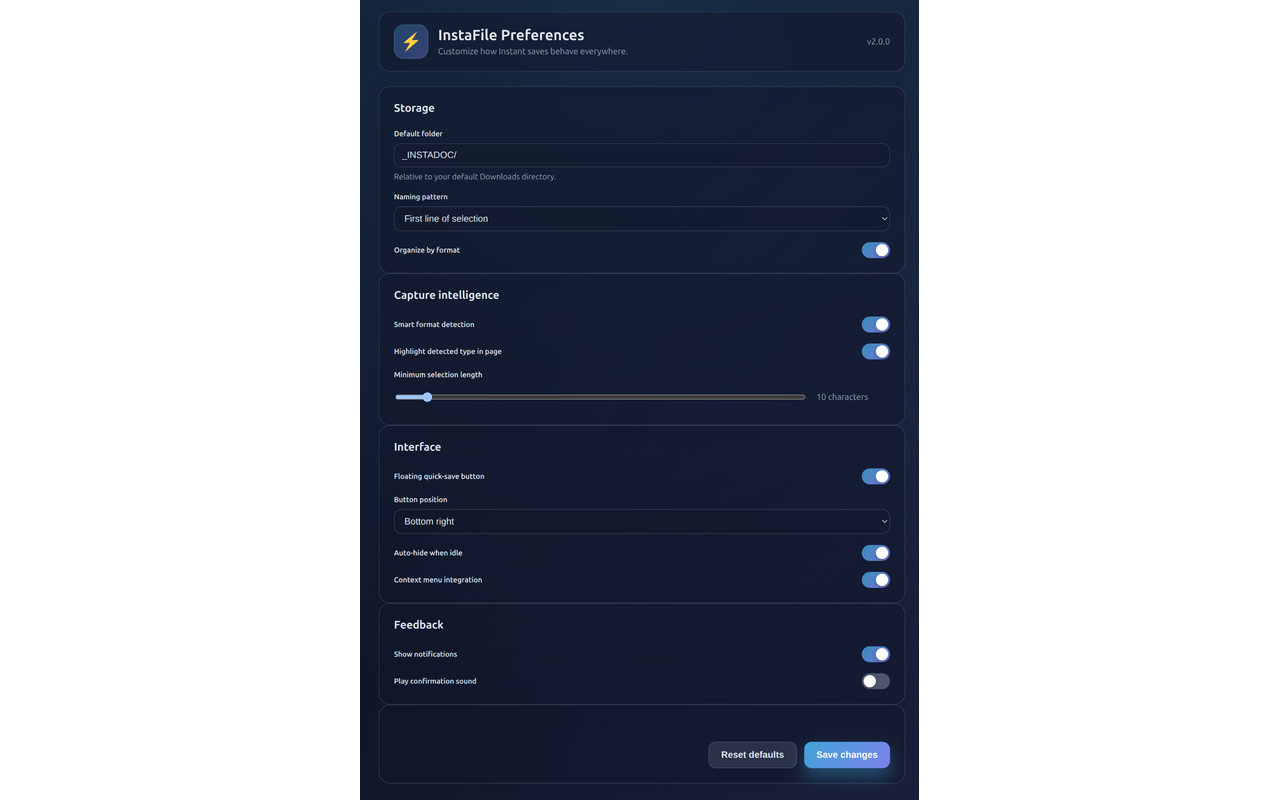Toggle Organize by format off

tap(875, 250)
